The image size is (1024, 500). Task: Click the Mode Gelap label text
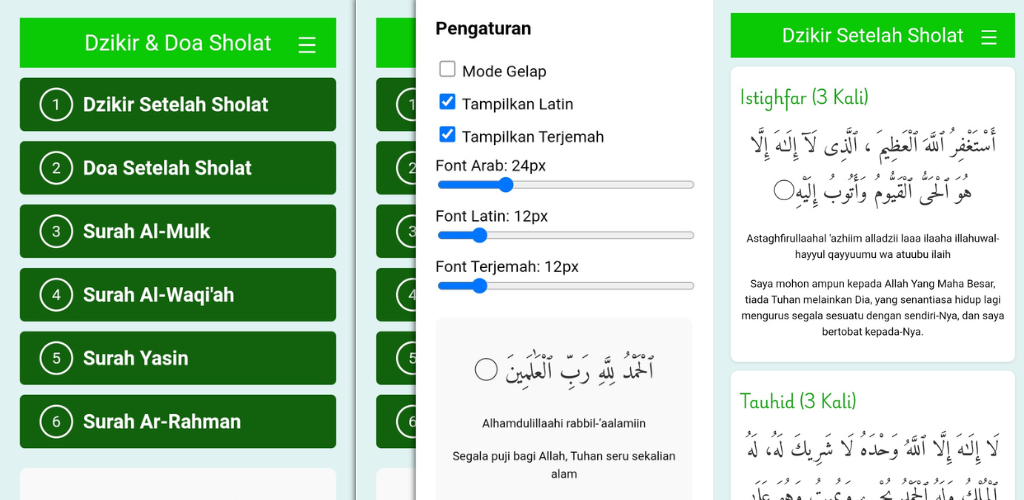pos(504,71)
